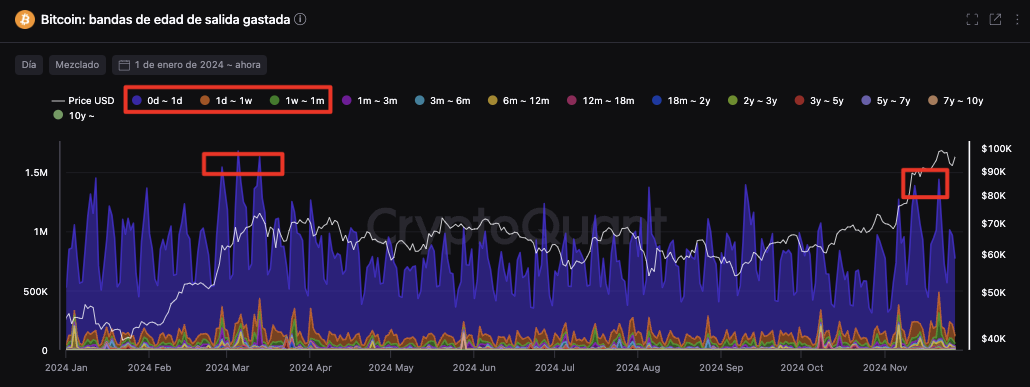Click the 2024 Aug x-axis label

[x=637, y=368]
